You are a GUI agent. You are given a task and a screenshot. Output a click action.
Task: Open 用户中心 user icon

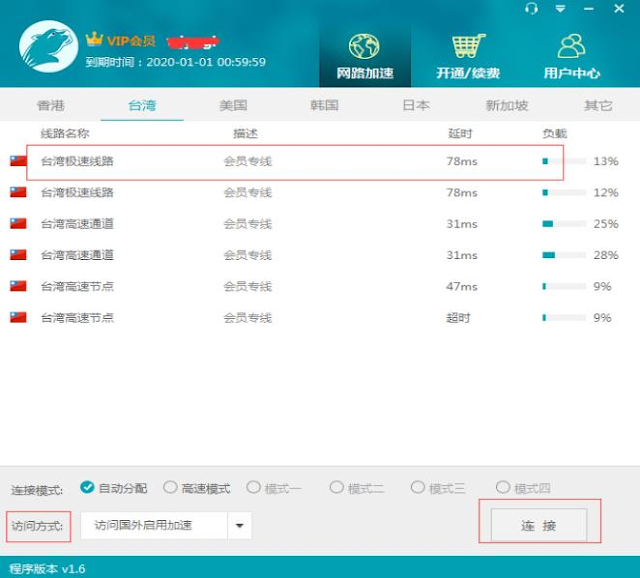point(571,47)
